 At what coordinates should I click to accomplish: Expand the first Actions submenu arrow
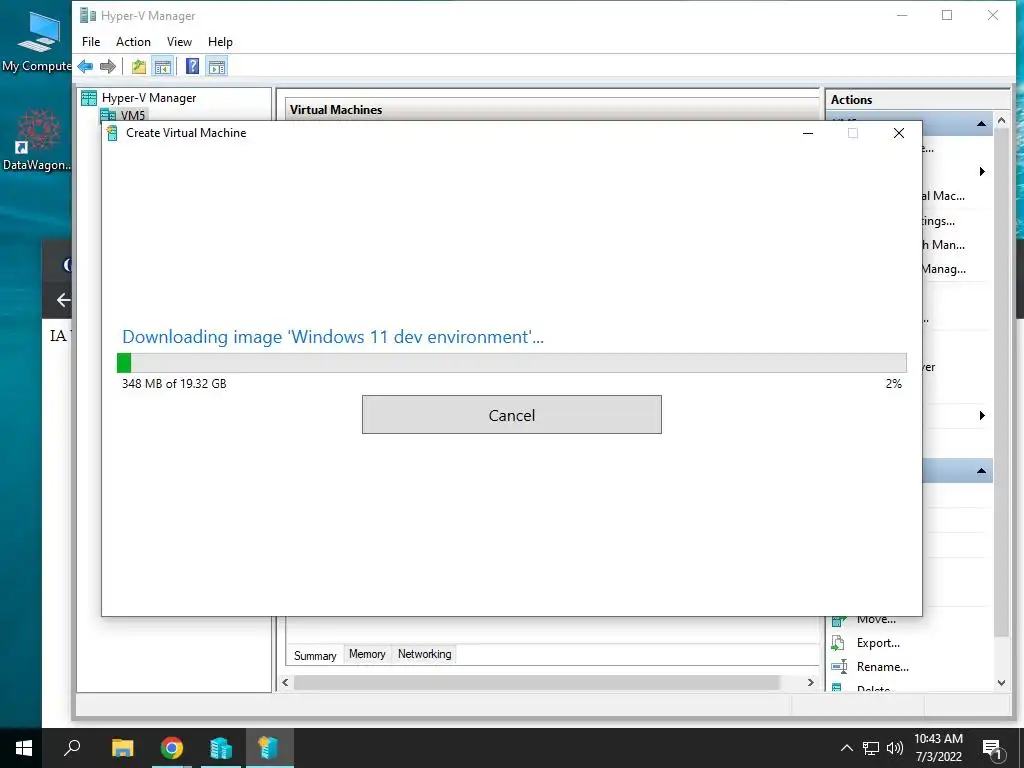click(x=982, y=172)
